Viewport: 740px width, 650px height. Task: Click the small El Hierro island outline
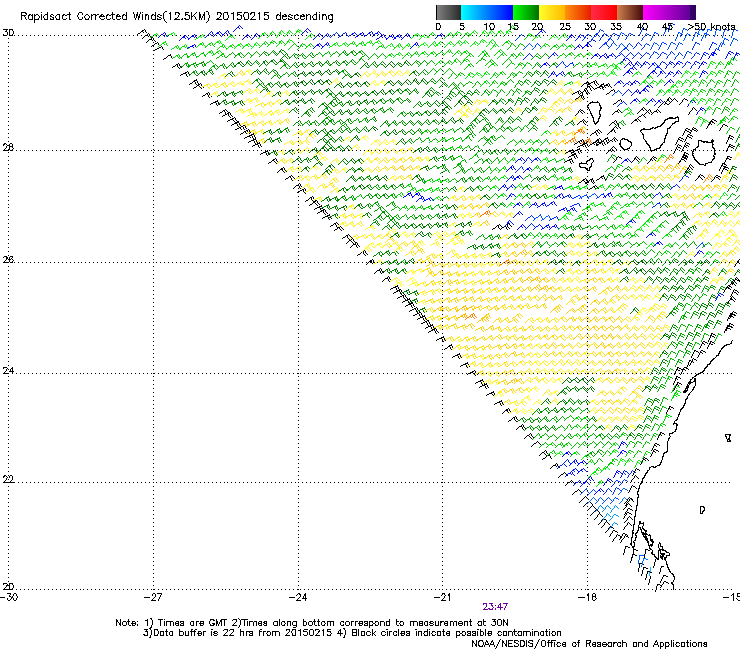(x=586, y=164)
